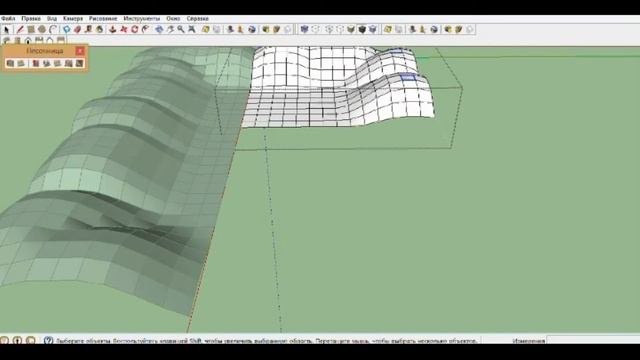Viewport: 640px width, 360px height.
Task: Activate the Circle drawing tool
Action: click(x=42, y=29)
